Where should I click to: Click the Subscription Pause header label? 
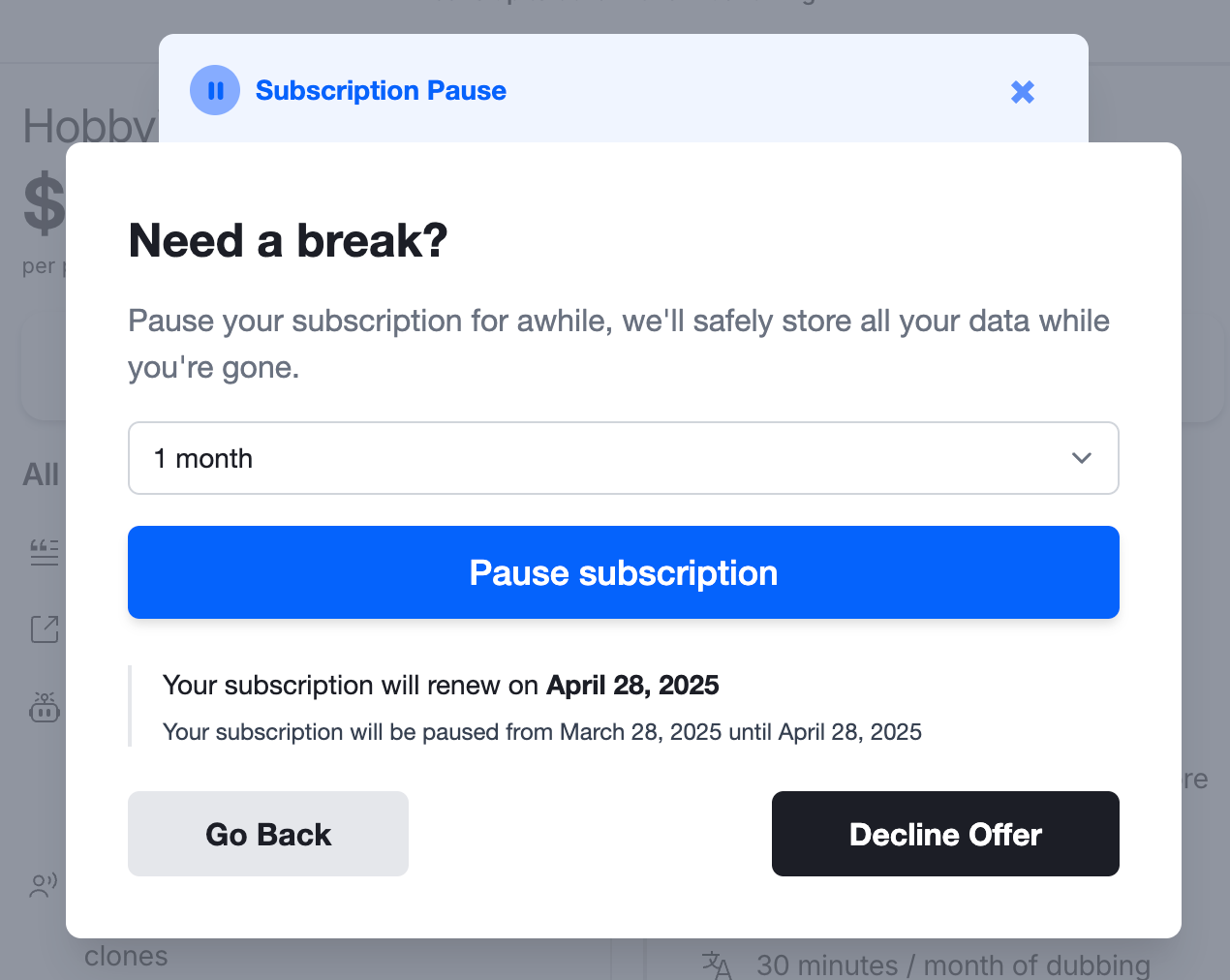(380, 89)
